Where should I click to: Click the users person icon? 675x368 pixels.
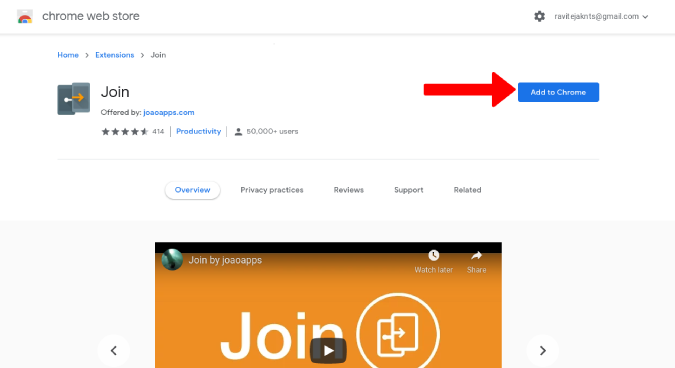238,132
